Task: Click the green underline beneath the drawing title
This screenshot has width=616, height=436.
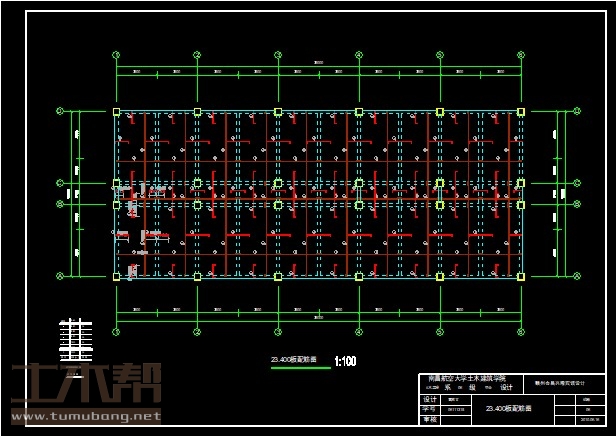Action: [294, 366]
